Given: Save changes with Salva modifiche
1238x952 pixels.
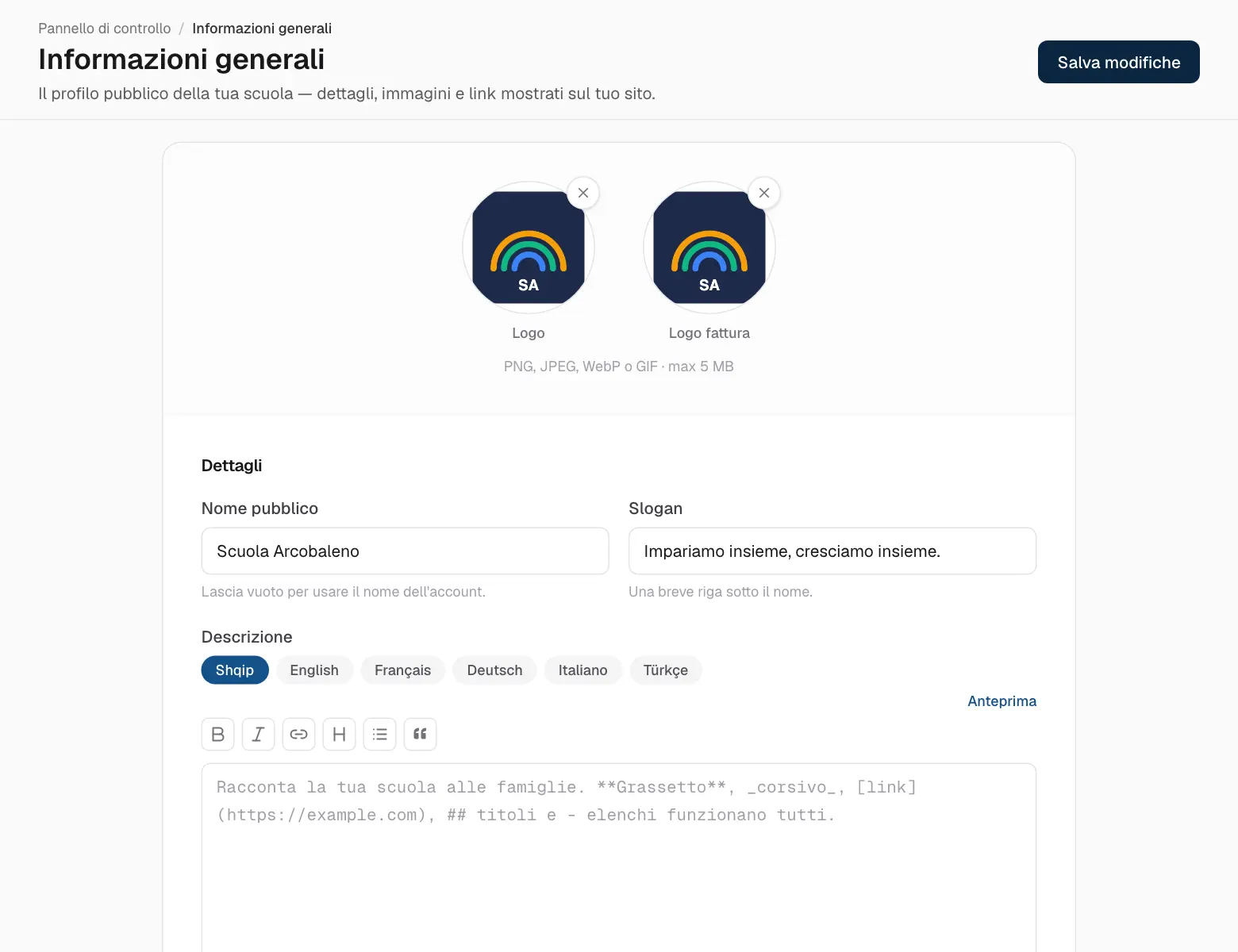Looking at the screenshot, I should point(1119,62).
